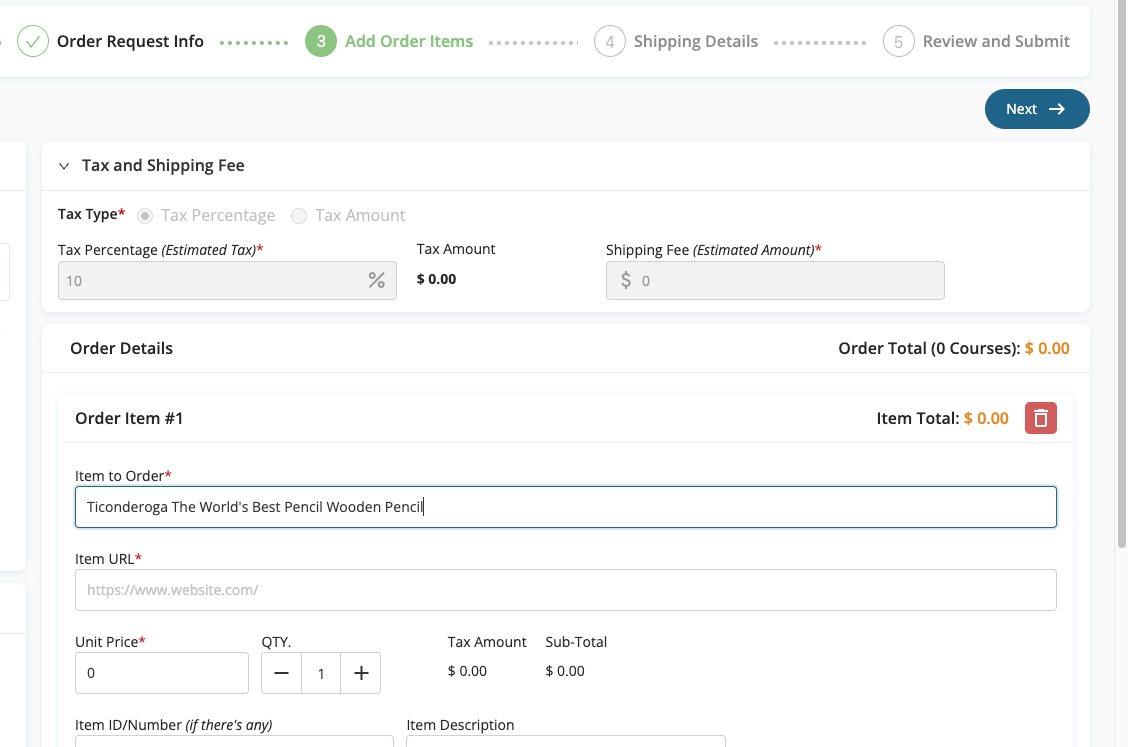Click the Item Total $ 0.00 value

tap(986, 418)
